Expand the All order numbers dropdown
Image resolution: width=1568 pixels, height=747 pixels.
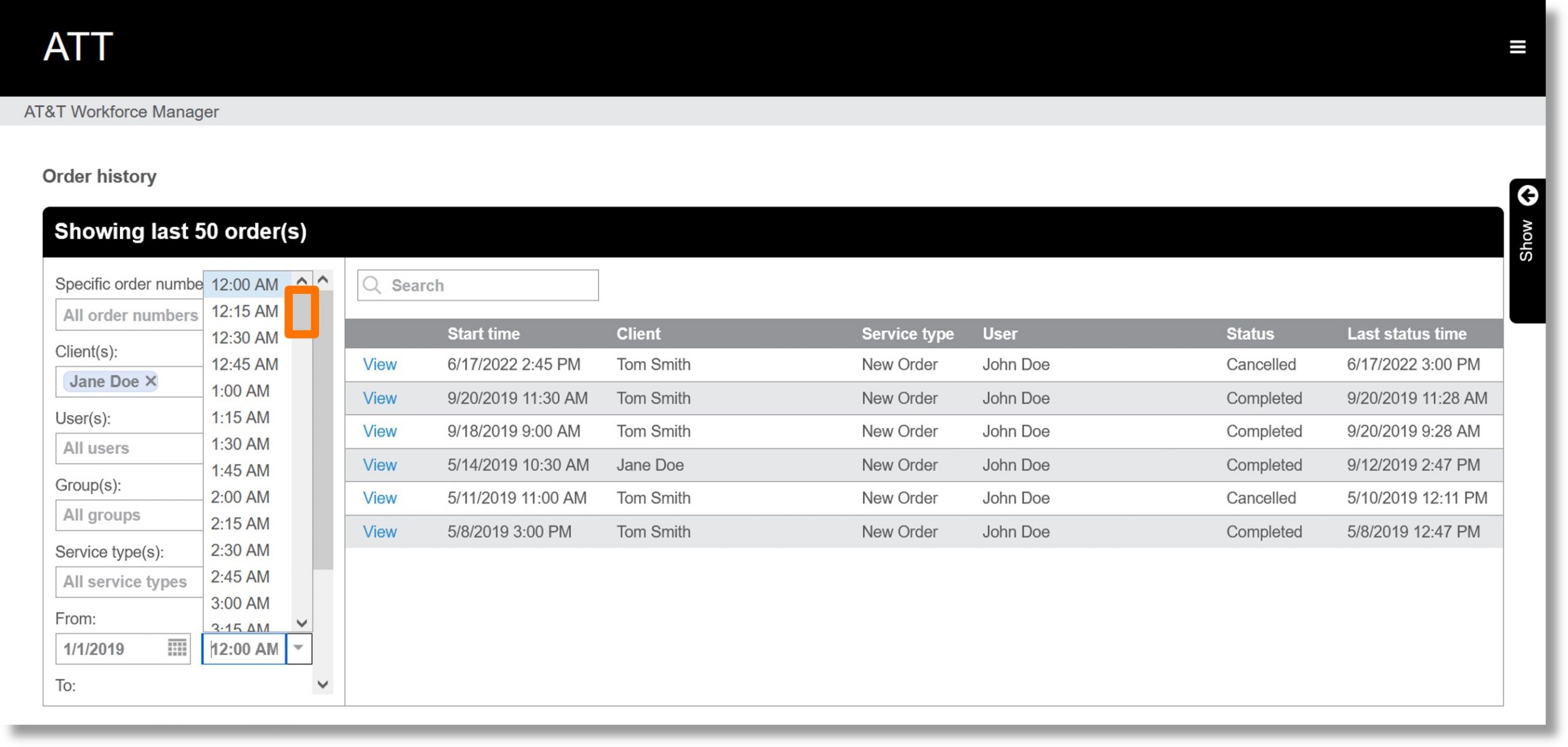[x=129, y=314]
